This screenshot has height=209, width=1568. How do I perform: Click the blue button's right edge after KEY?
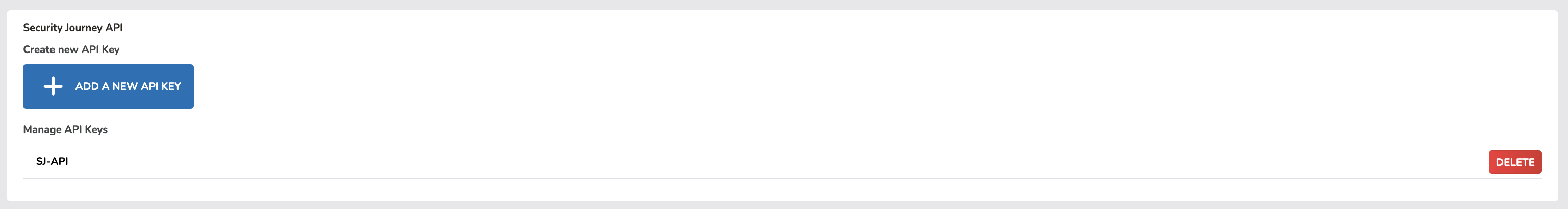(189, 86)
